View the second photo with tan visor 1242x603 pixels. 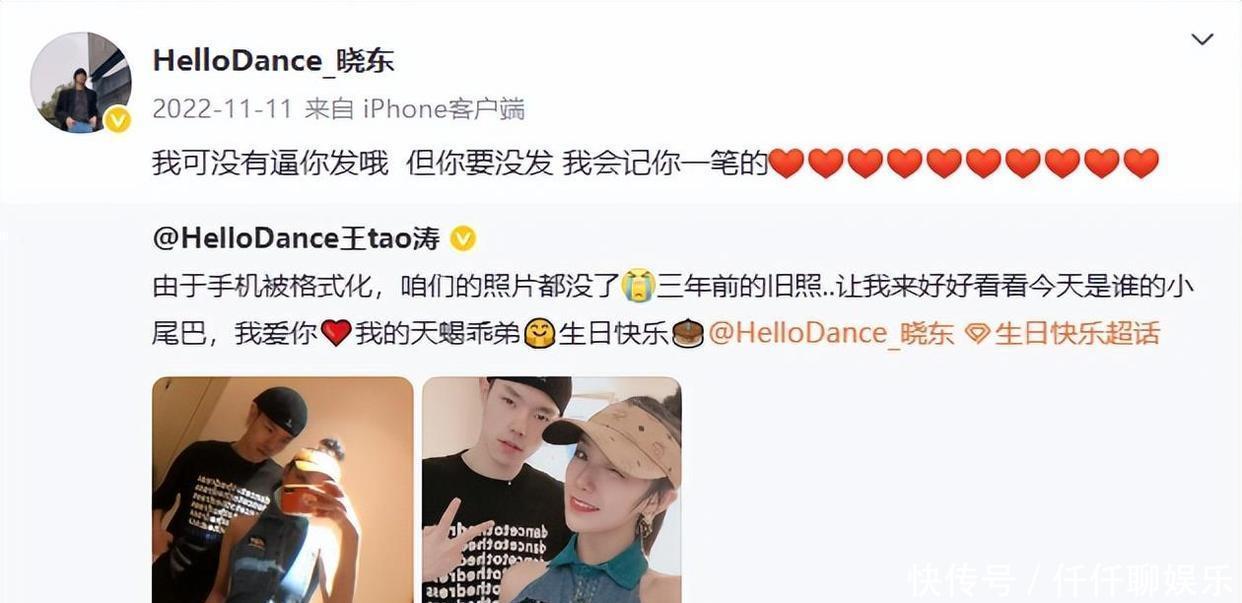[552, 490]
